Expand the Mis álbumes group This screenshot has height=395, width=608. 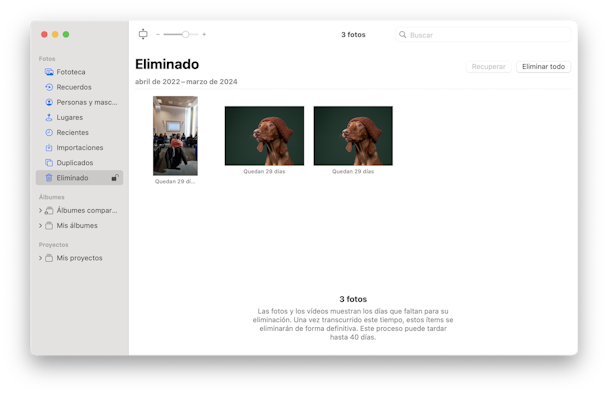click(40, 226)
